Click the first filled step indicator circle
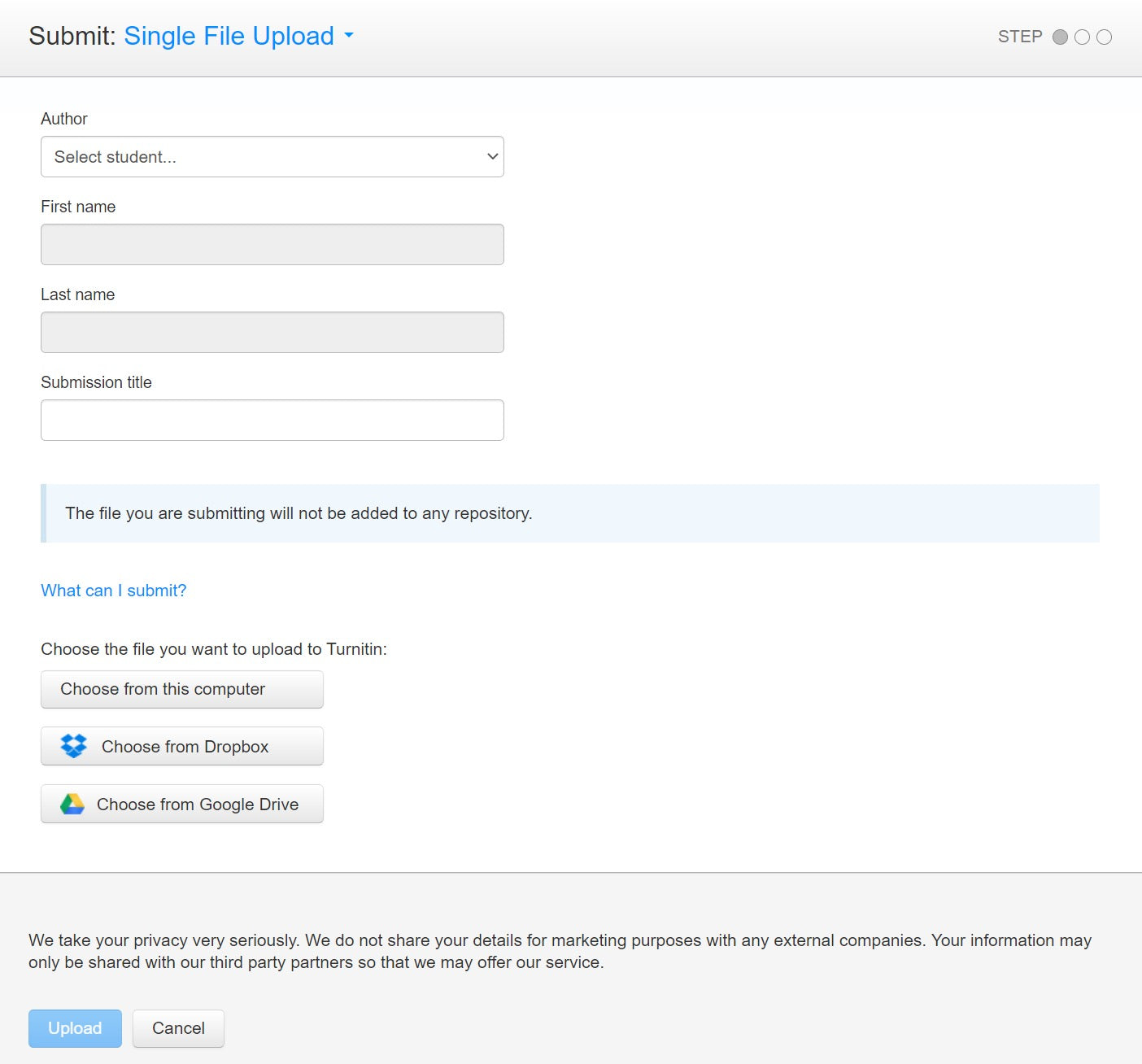This screenshot has height=1064, width=1142. tap(1060, 37)
